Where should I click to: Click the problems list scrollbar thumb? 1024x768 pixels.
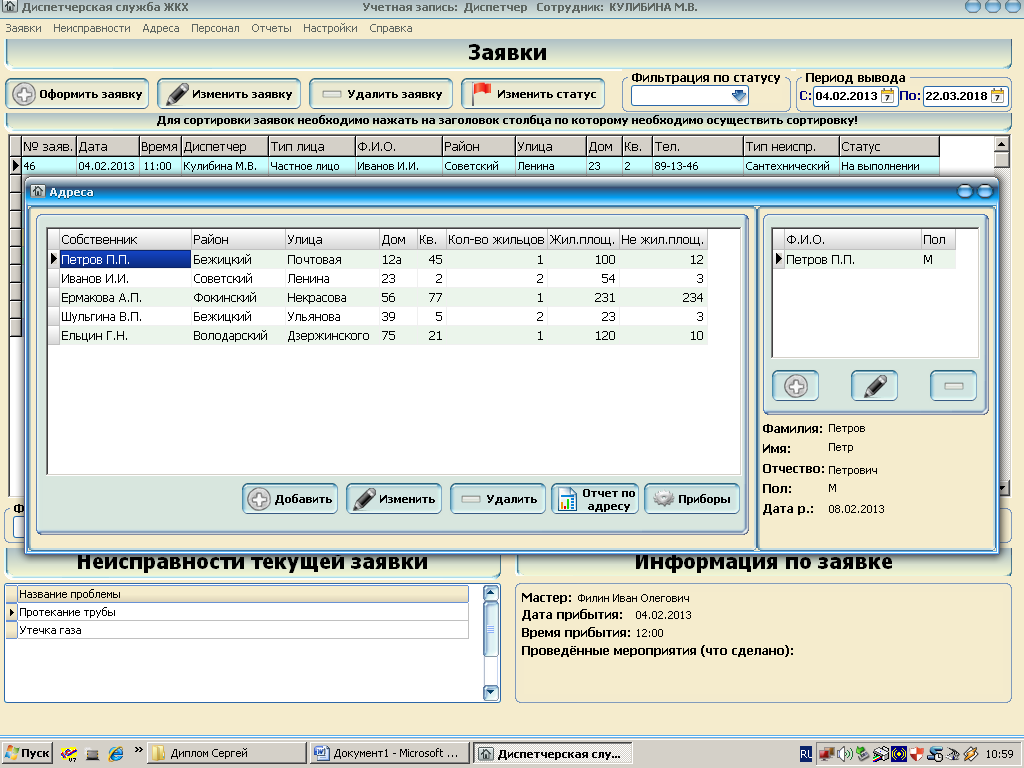click(490, 629)
